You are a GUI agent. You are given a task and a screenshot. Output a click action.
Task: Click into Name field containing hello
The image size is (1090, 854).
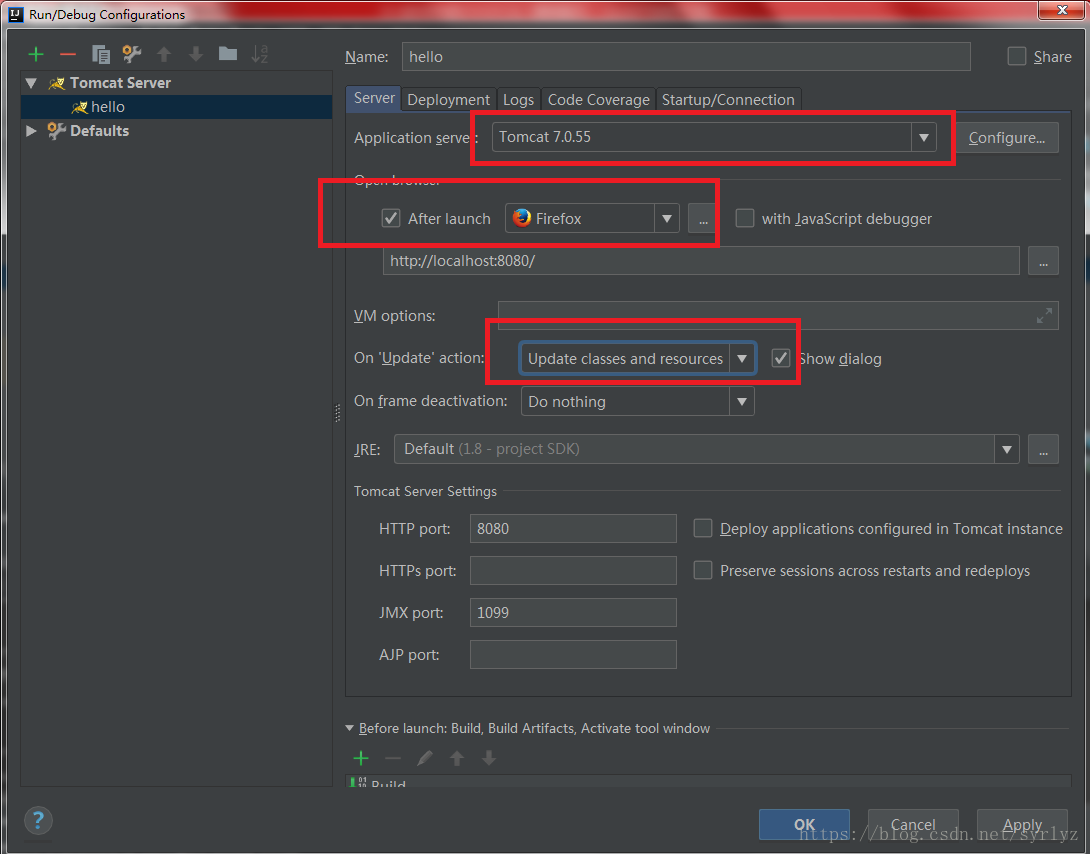pyautogui.click(x=685, y=57)
